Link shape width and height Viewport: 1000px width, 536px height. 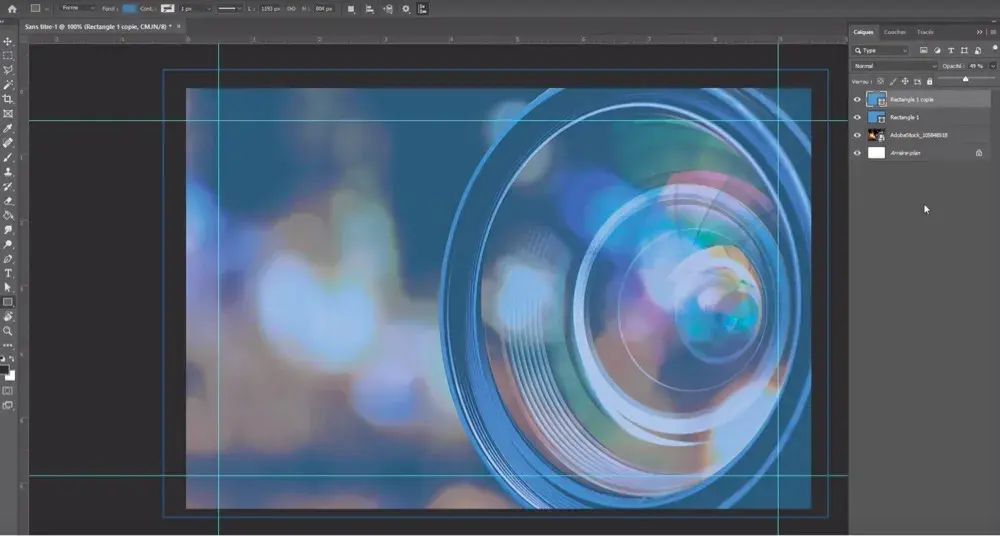(x=291, y=9)
